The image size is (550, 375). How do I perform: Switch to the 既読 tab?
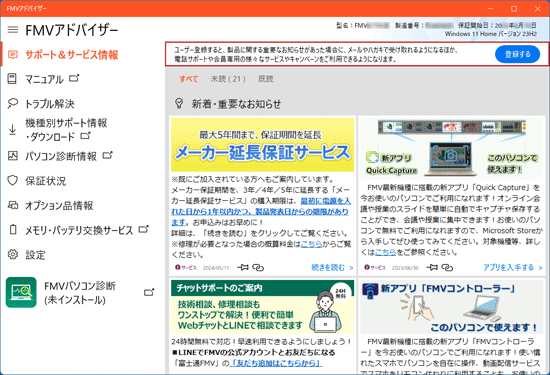pyautogui.click(x=266, y=79)
